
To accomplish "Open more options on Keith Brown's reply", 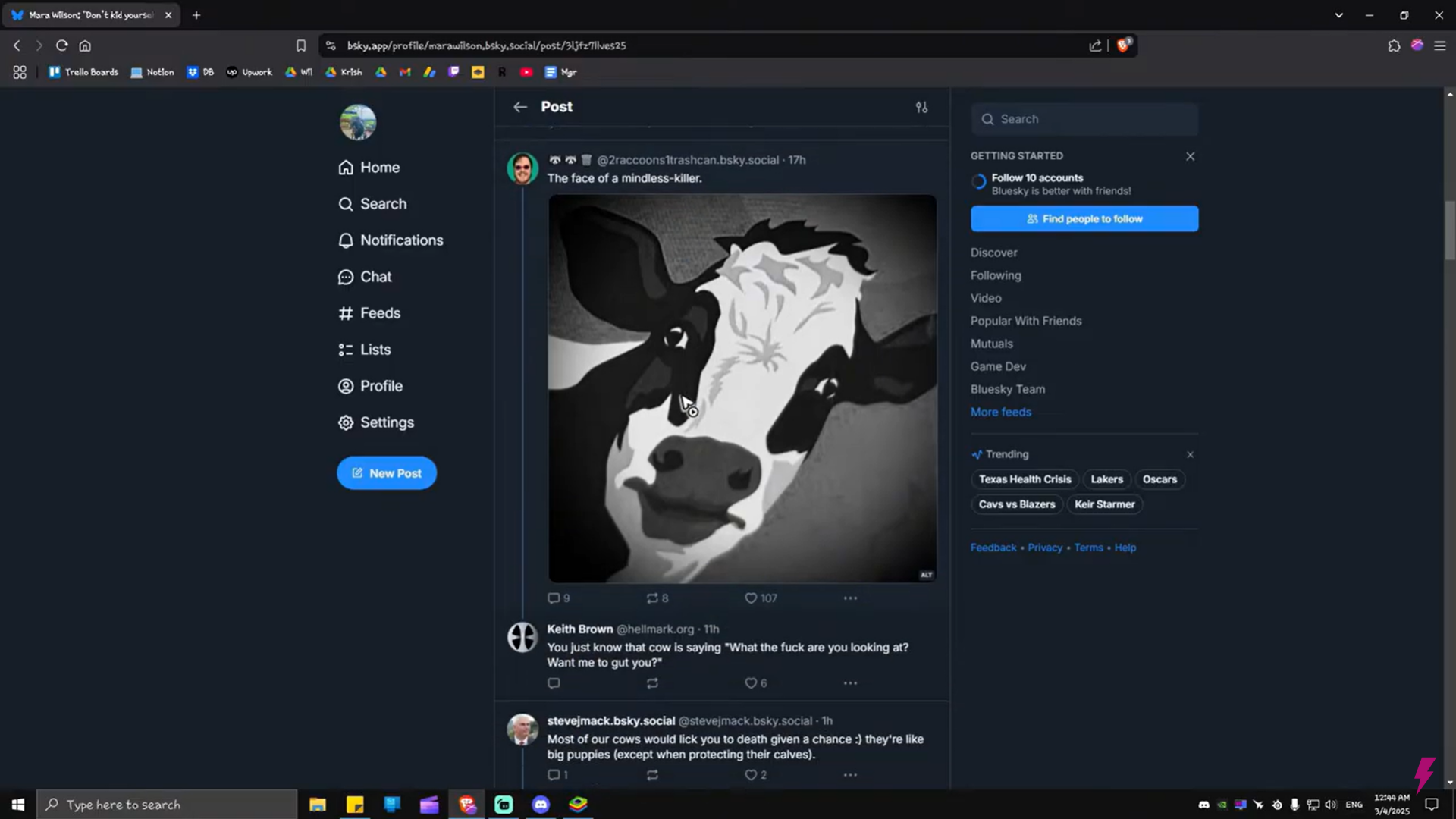I will click(850, 683).
